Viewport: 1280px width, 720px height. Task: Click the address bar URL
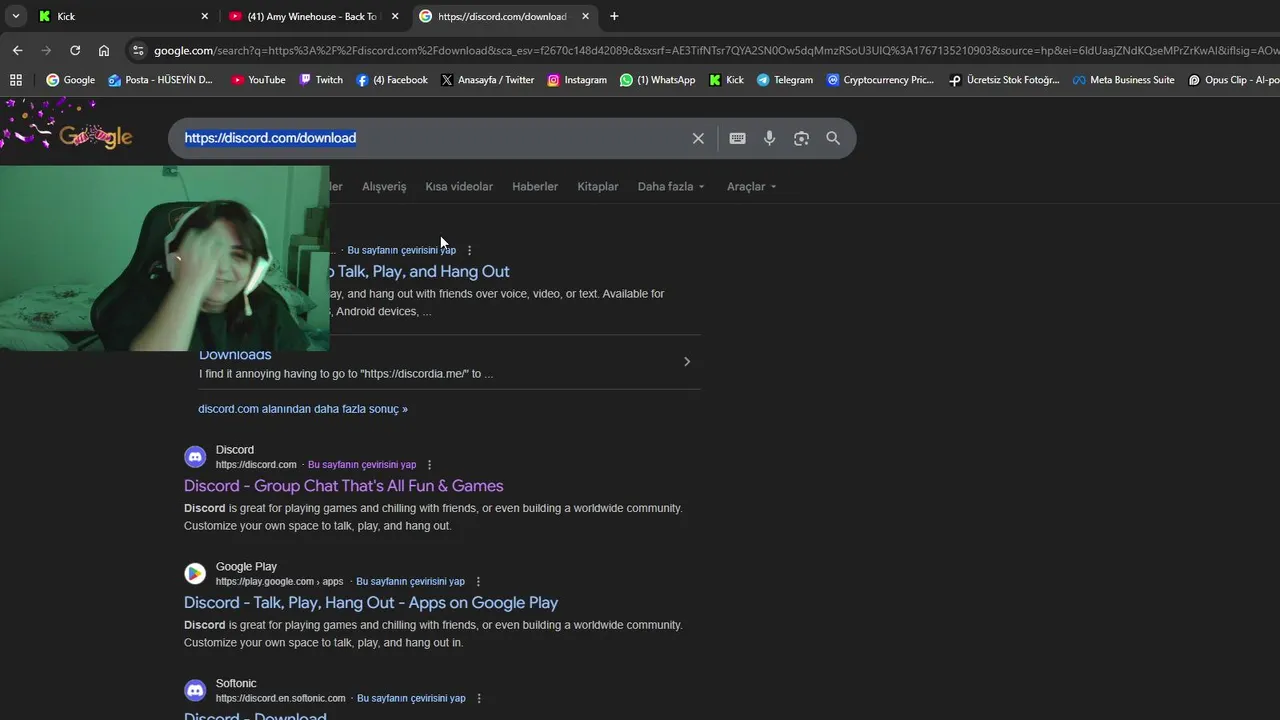click(x=715, y=50)
